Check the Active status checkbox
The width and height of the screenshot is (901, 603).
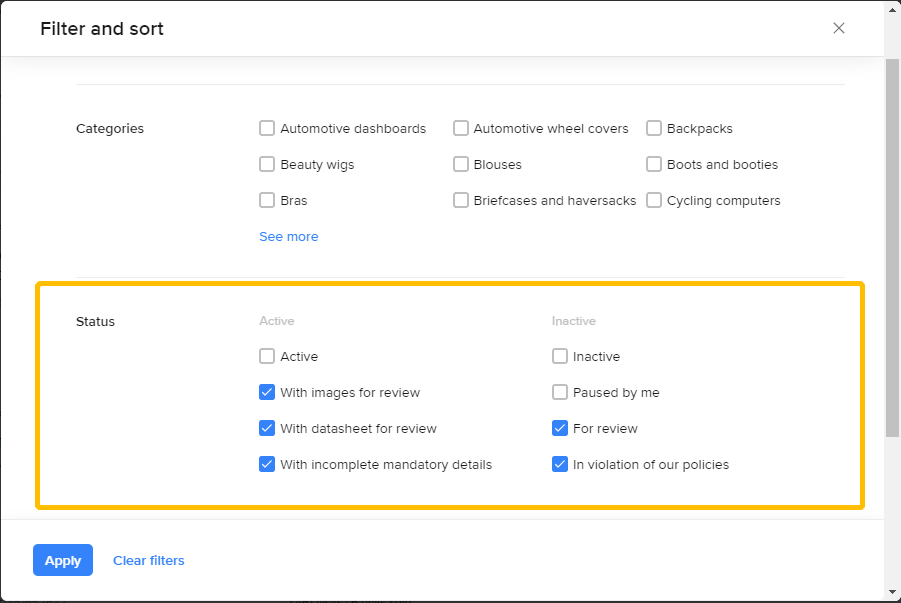pyautogui.click(x=267, y=356)
